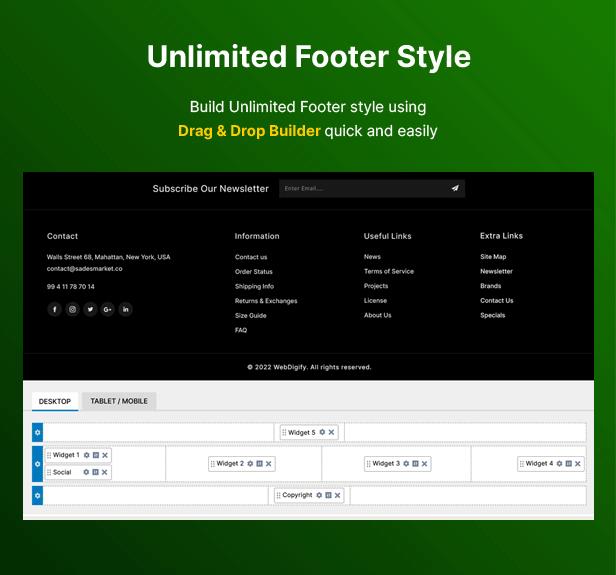Screen dimensions: 616x575
Task: Open the Newsletter link under Extra Links
Action: coord(496,271)
